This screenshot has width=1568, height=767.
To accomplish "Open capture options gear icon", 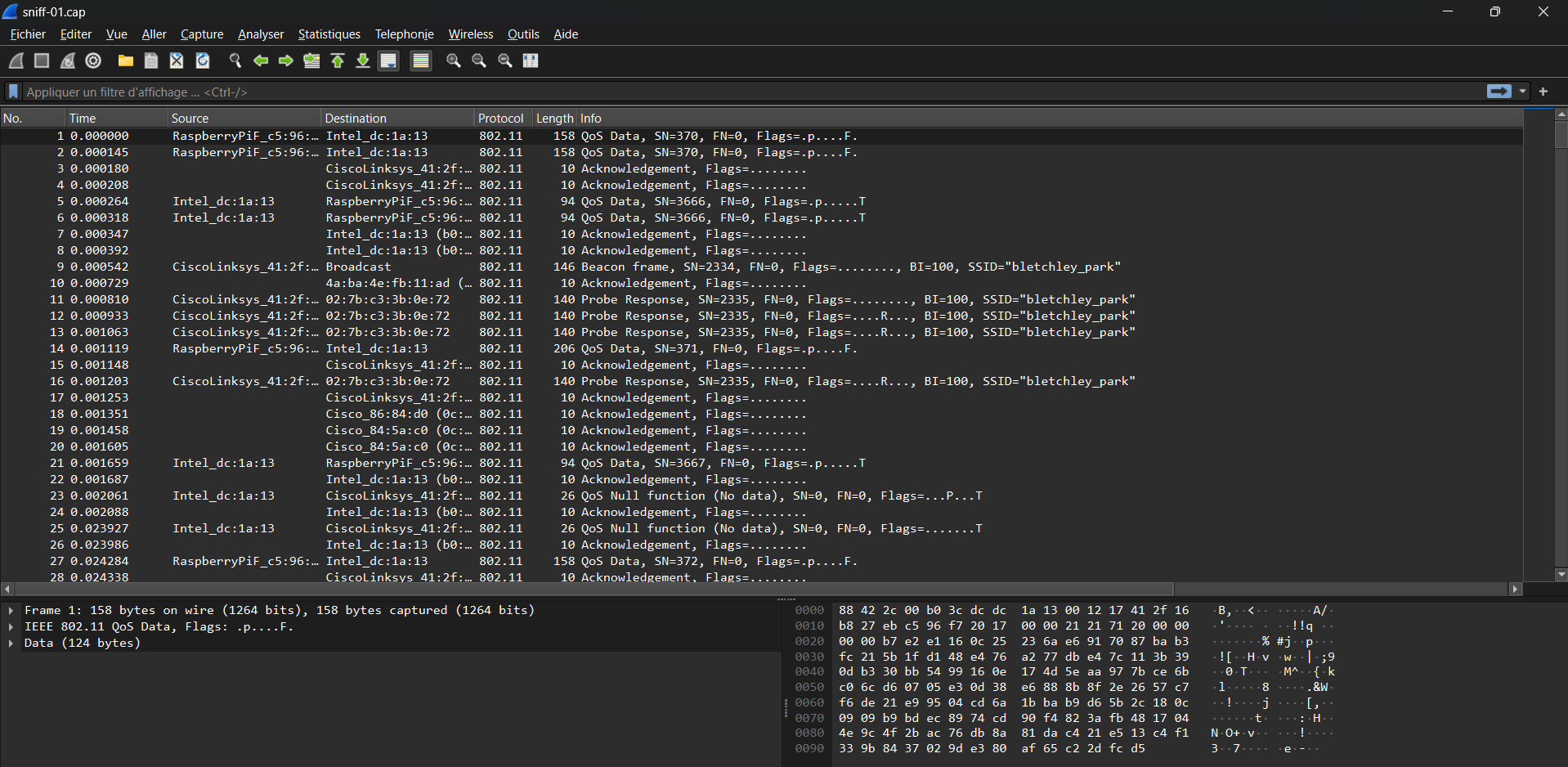I will pyautogui.click(x=93, y=61).
